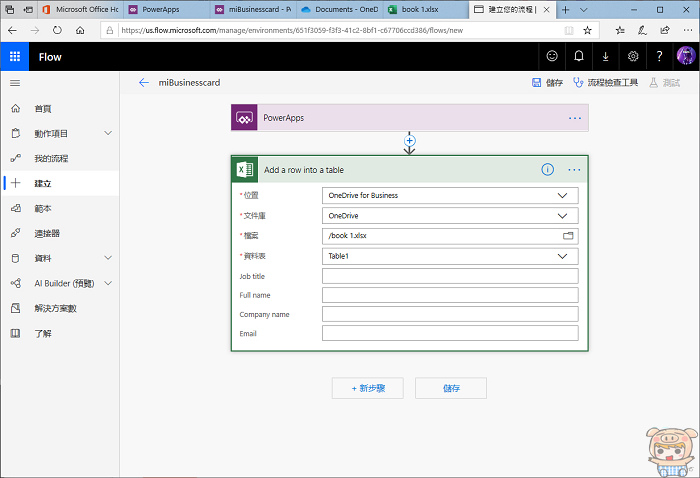Select 我的流程 in the left sidebar
The height and width of the screenshot is (478, 700).
[51, 158]
